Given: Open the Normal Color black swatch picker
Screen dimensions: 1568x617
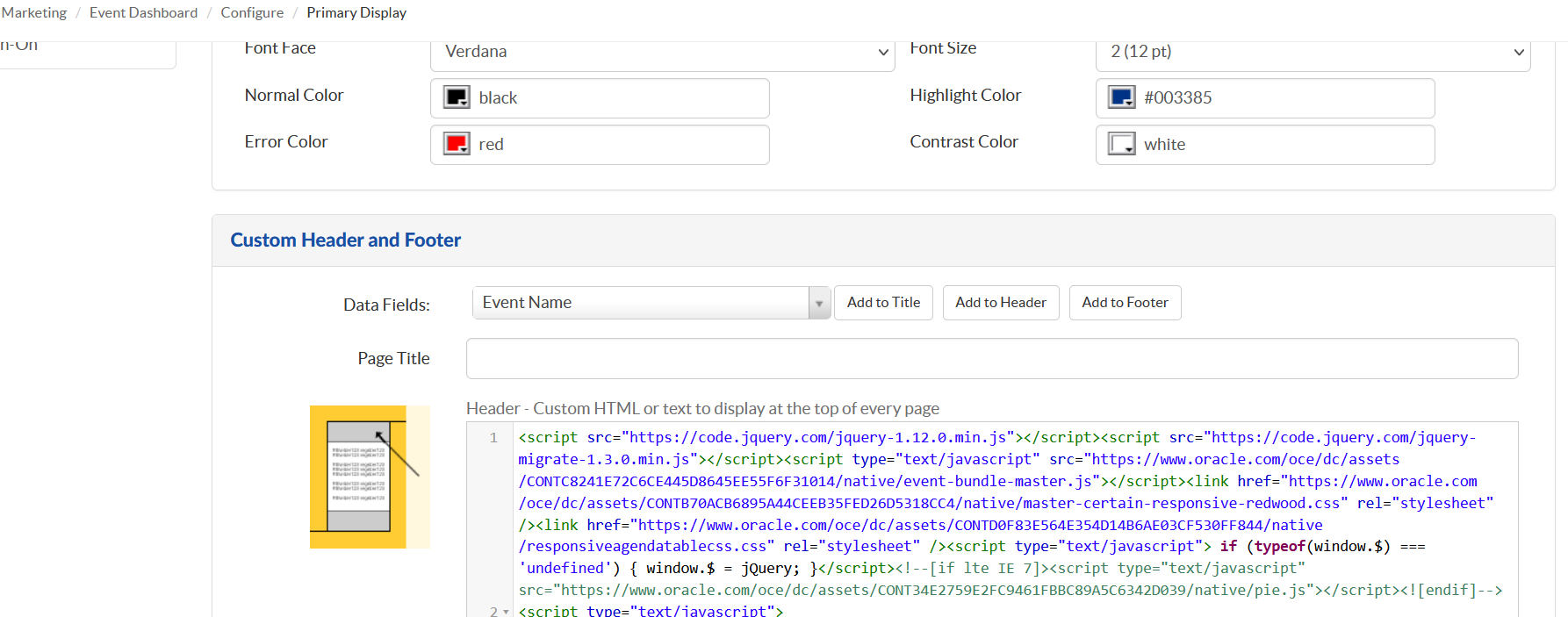Looking at the screenshot, I should pyautogui.click(x=457, y=97).
